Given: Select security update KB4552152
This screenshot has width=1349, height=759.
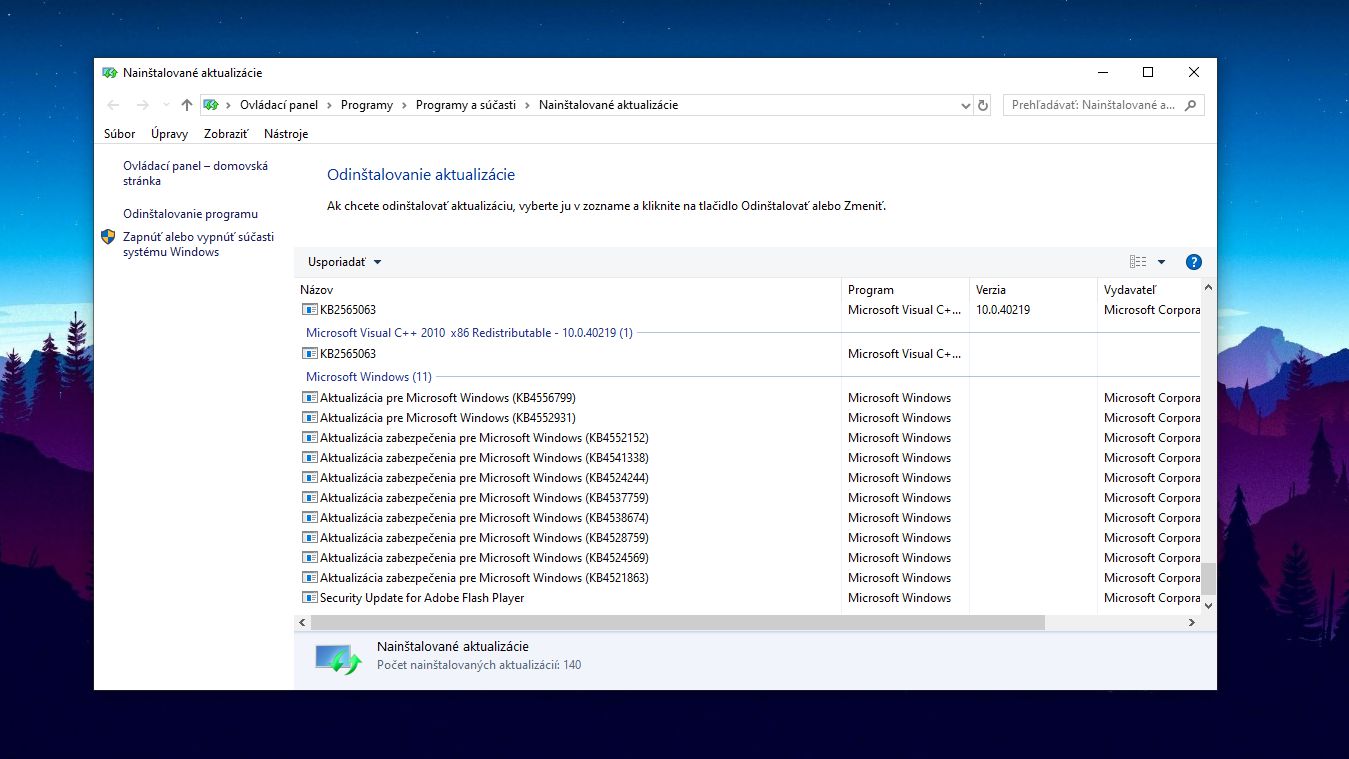Looking at the screenshot, I should pos(748,438).
